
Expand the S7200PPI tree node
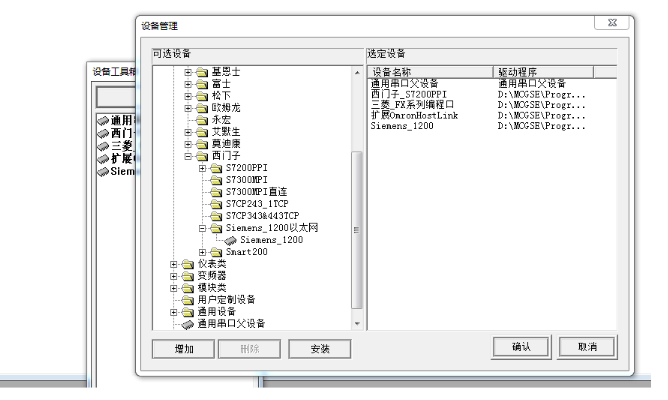tap(203, 167)
